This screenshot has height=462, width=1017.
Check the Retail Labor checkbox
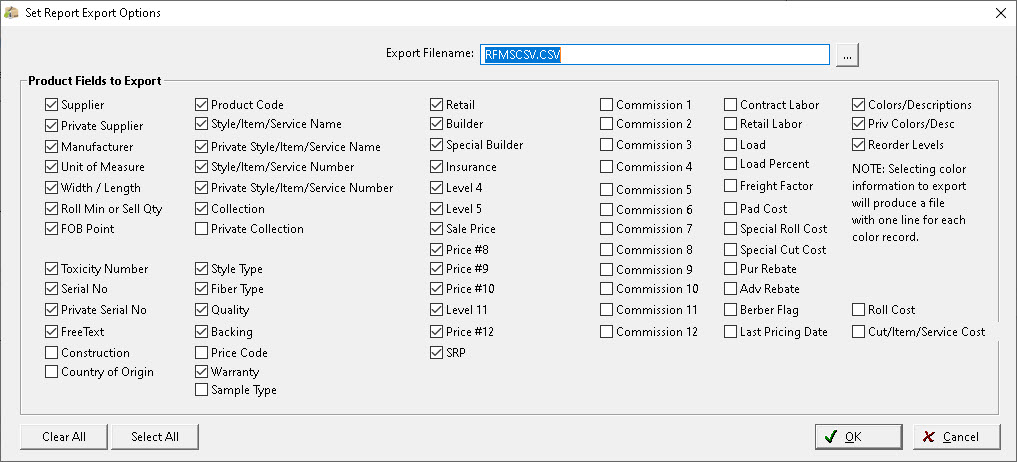coord(730,123)
